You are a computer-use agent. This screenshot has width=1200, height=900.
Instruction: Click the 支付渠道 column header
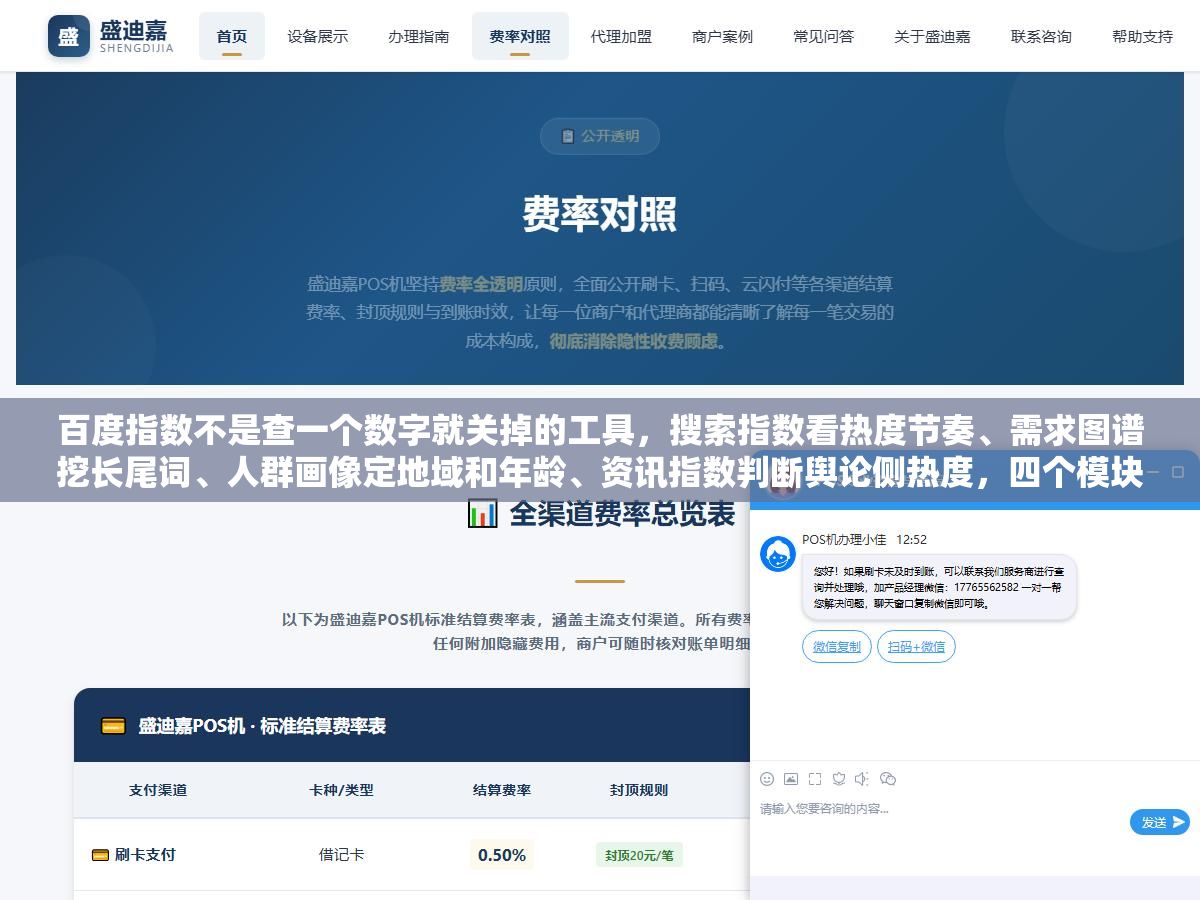158,790
